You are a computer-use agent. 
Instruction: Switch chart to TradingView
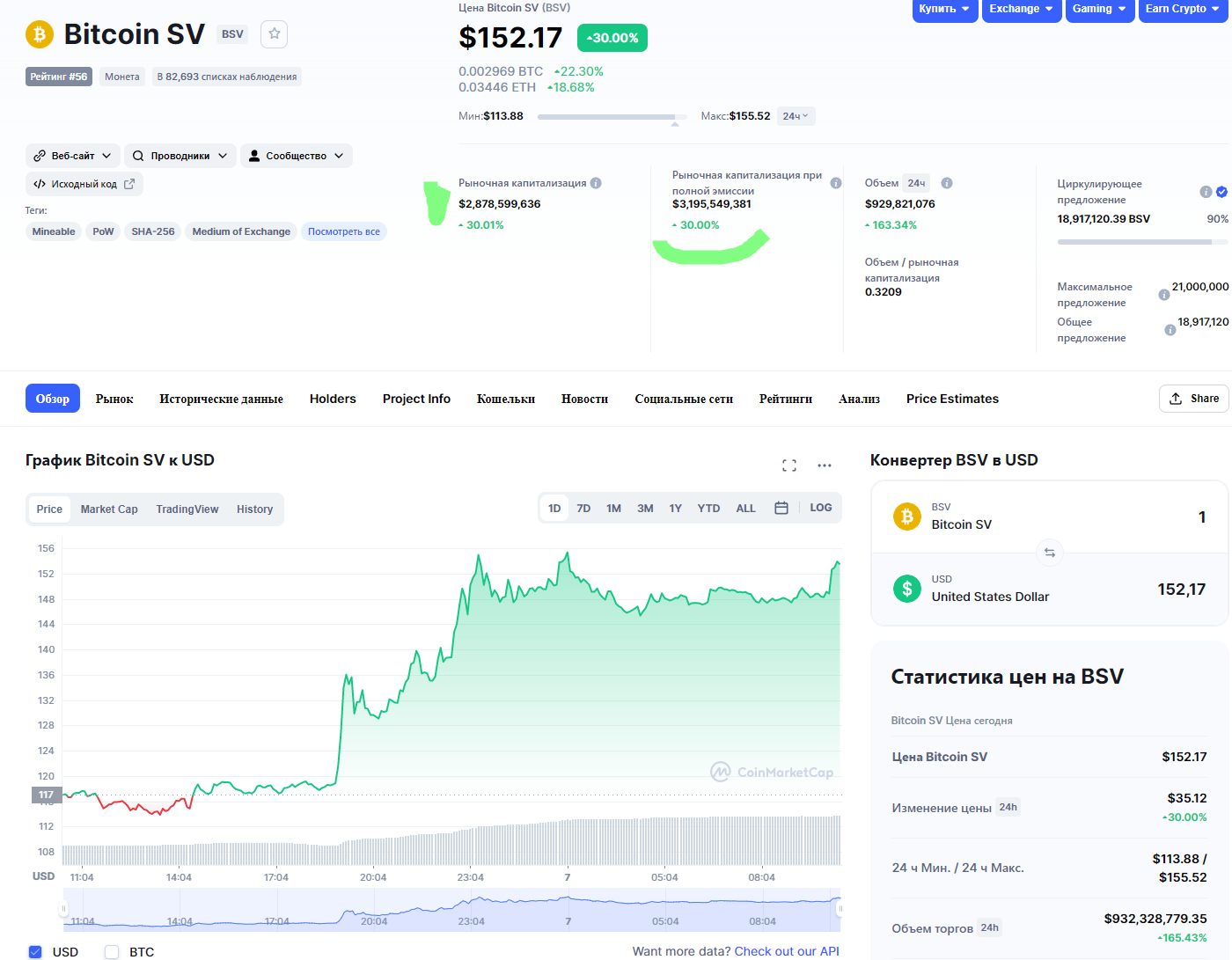[187, 509]
